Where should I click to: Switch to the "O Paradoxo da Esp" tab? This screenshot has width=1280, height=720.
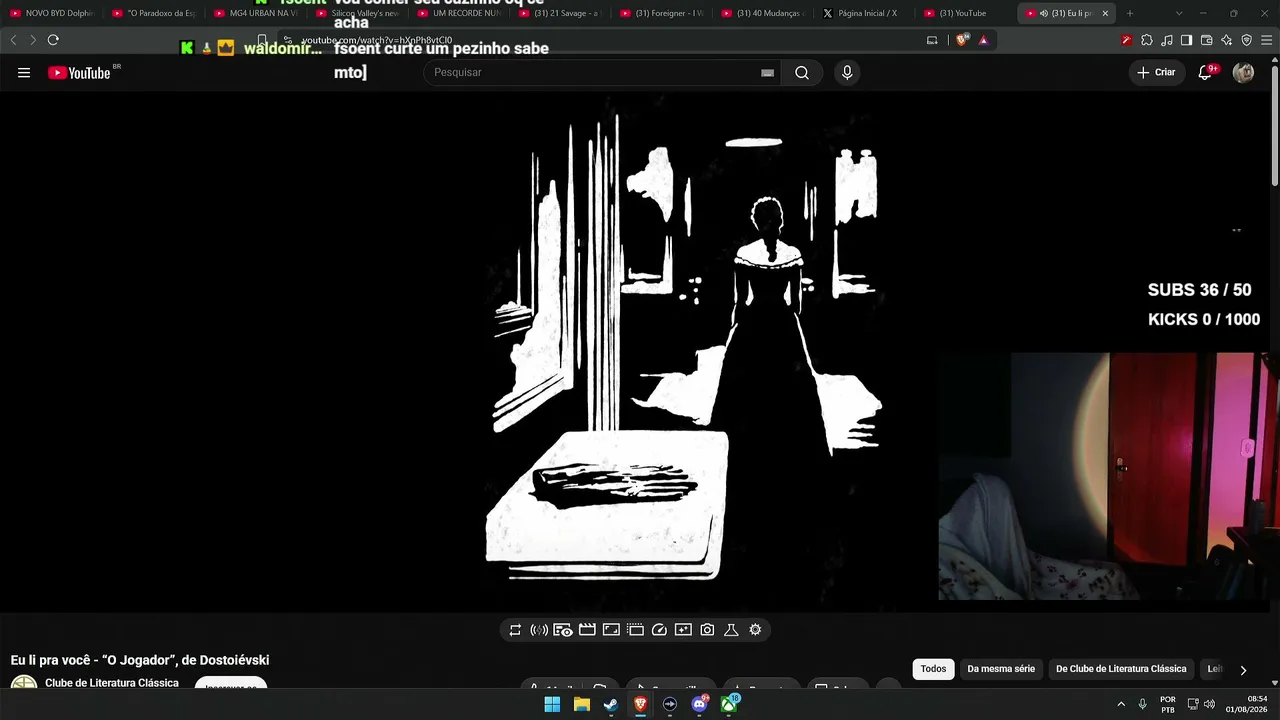click(x=153, y=13)
